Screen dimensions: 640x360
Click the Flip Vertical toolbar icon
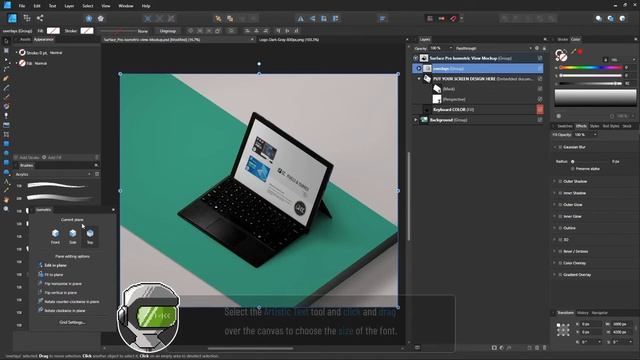pyautogui.click(x=312, y=18)
